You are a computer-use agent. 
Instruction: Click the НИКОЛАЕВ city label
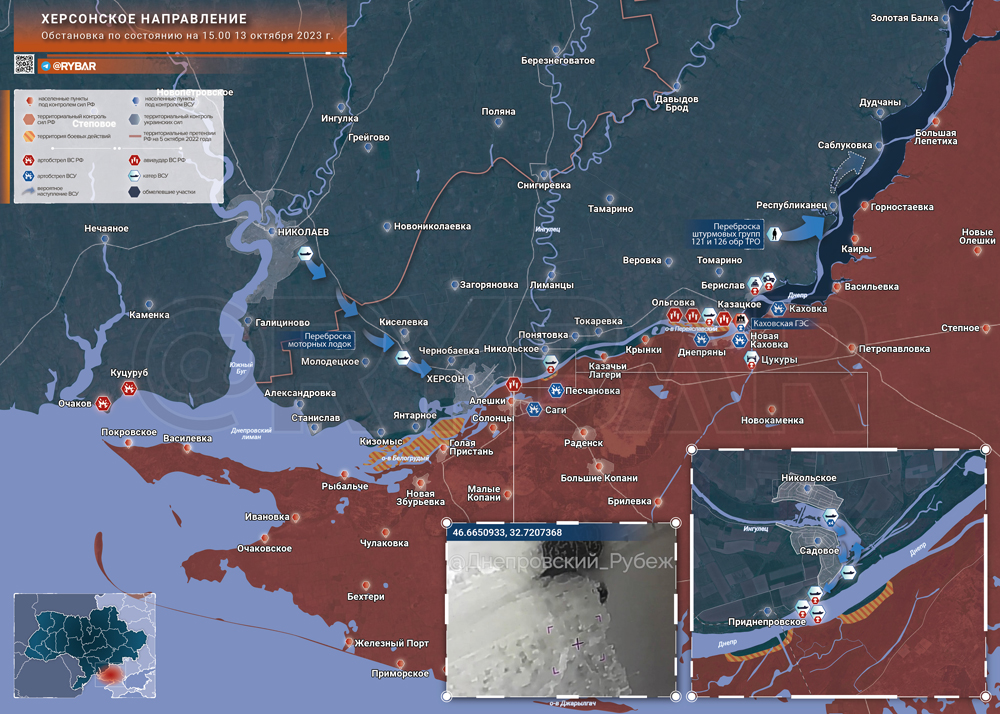point(304,232)
